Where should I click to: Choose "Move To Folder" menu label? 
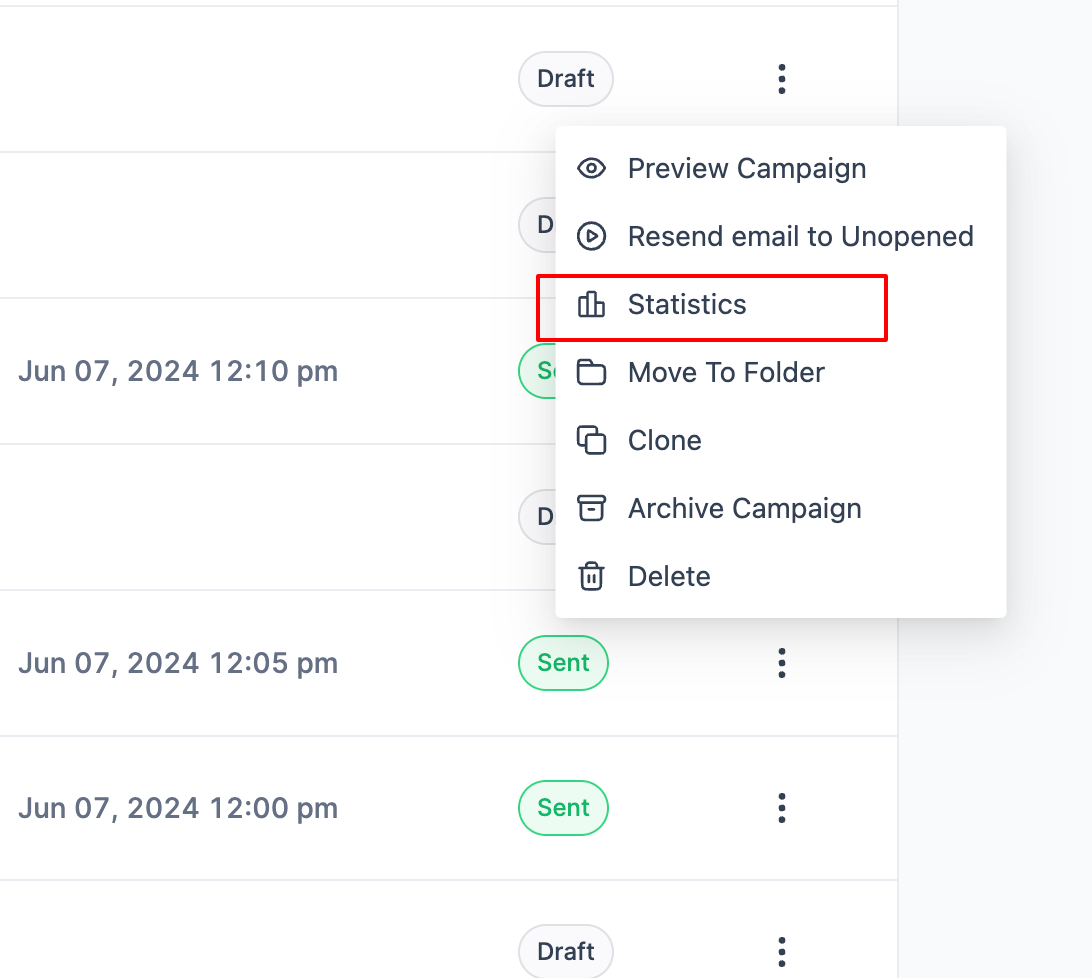pyautogui.click(x=726, y=373)
